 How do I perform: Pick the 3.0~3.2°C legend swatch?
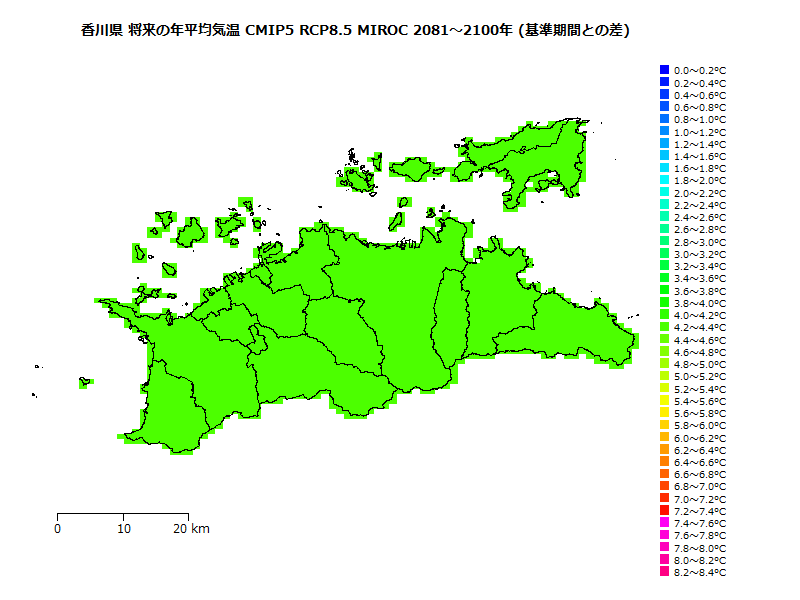click(x=664, y=254)
